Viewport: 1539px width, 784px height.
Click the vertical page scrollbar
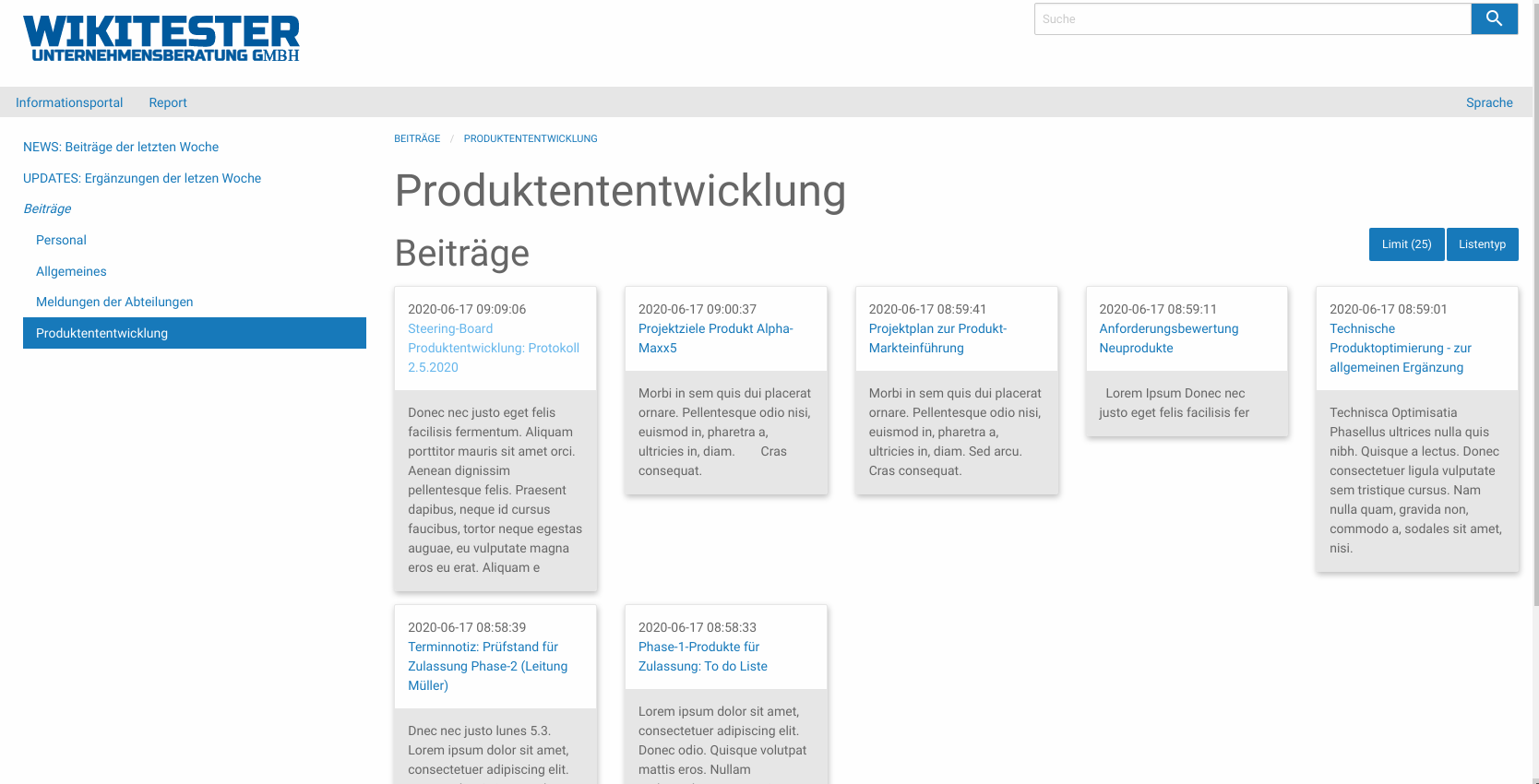pyautogui.click(x=1535, y=304)
